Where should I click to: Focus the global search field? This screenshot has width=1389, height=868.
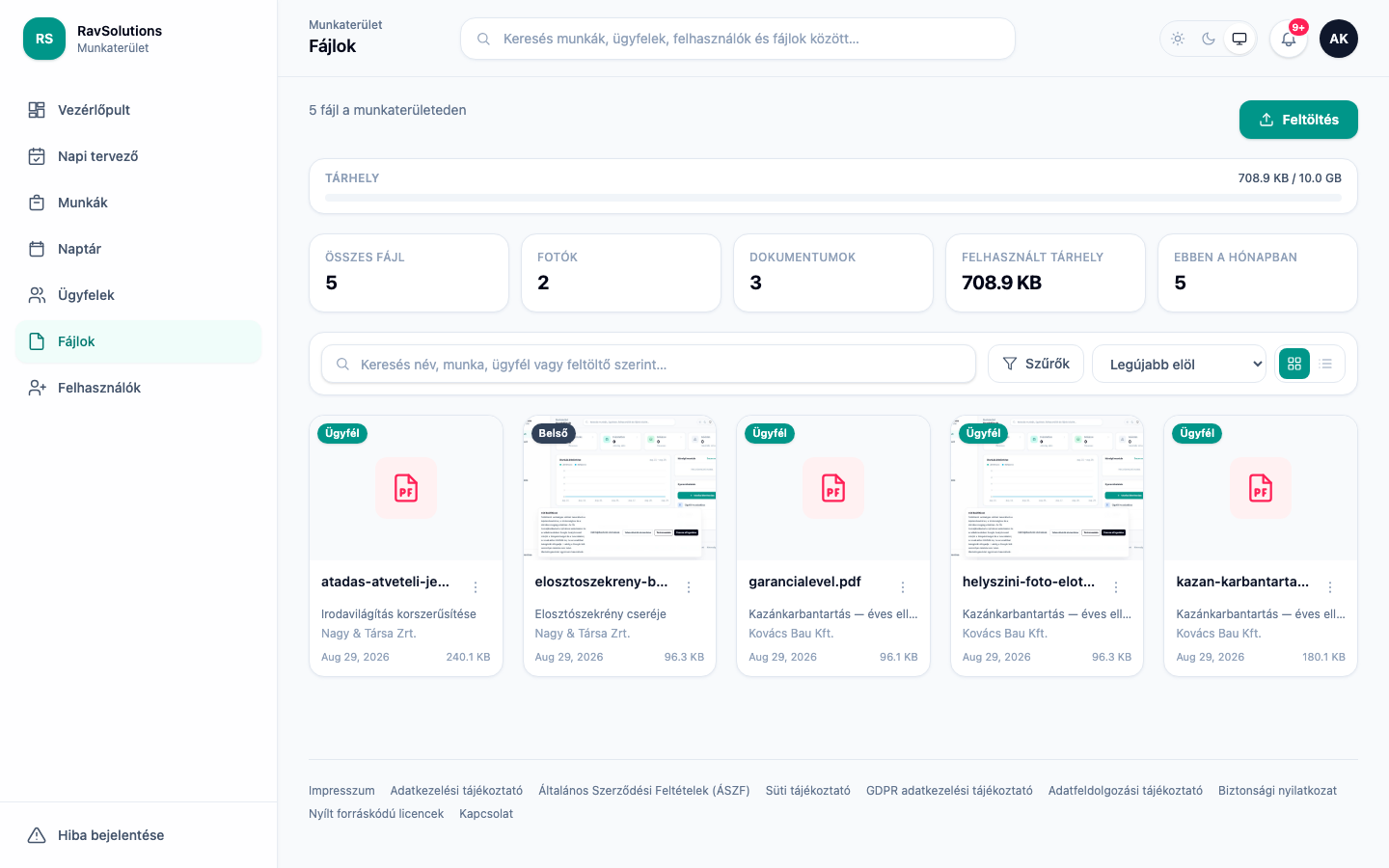[x=738, y=39]
